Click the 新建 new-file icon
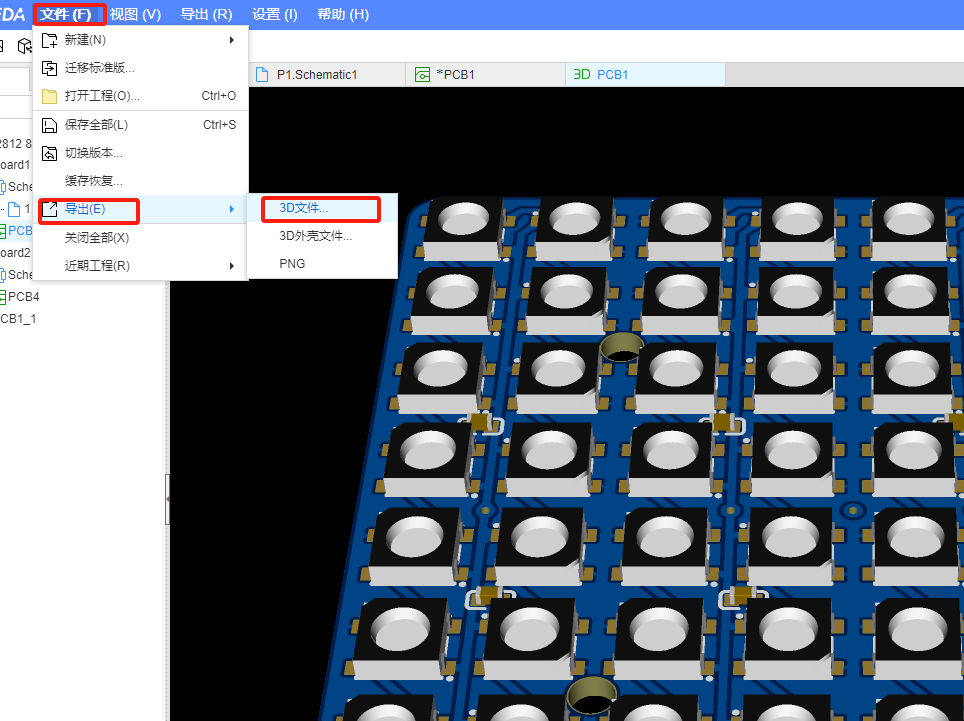This screenshot has width=964, height=721. point(49,40)
